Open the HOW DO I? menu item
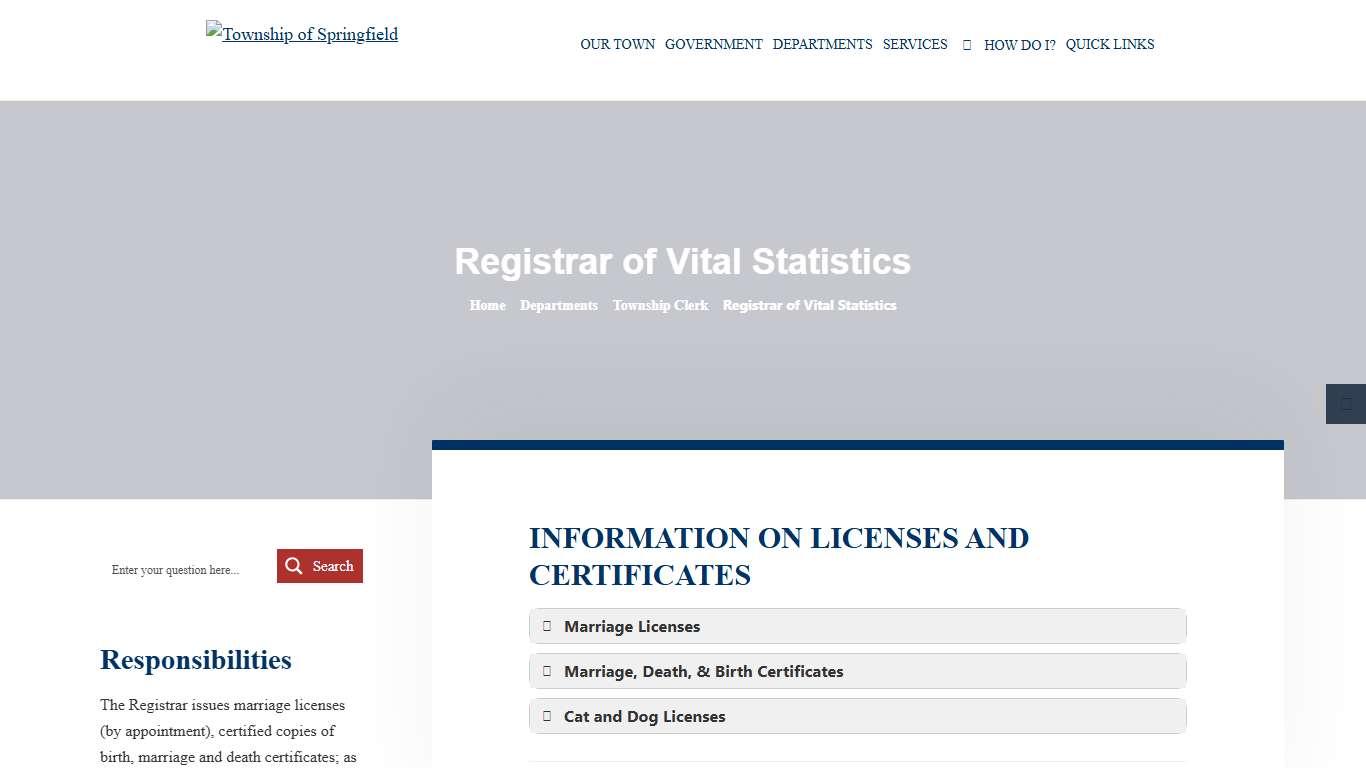Viewport: 1366px width, 768px height. coord(1019,44)
